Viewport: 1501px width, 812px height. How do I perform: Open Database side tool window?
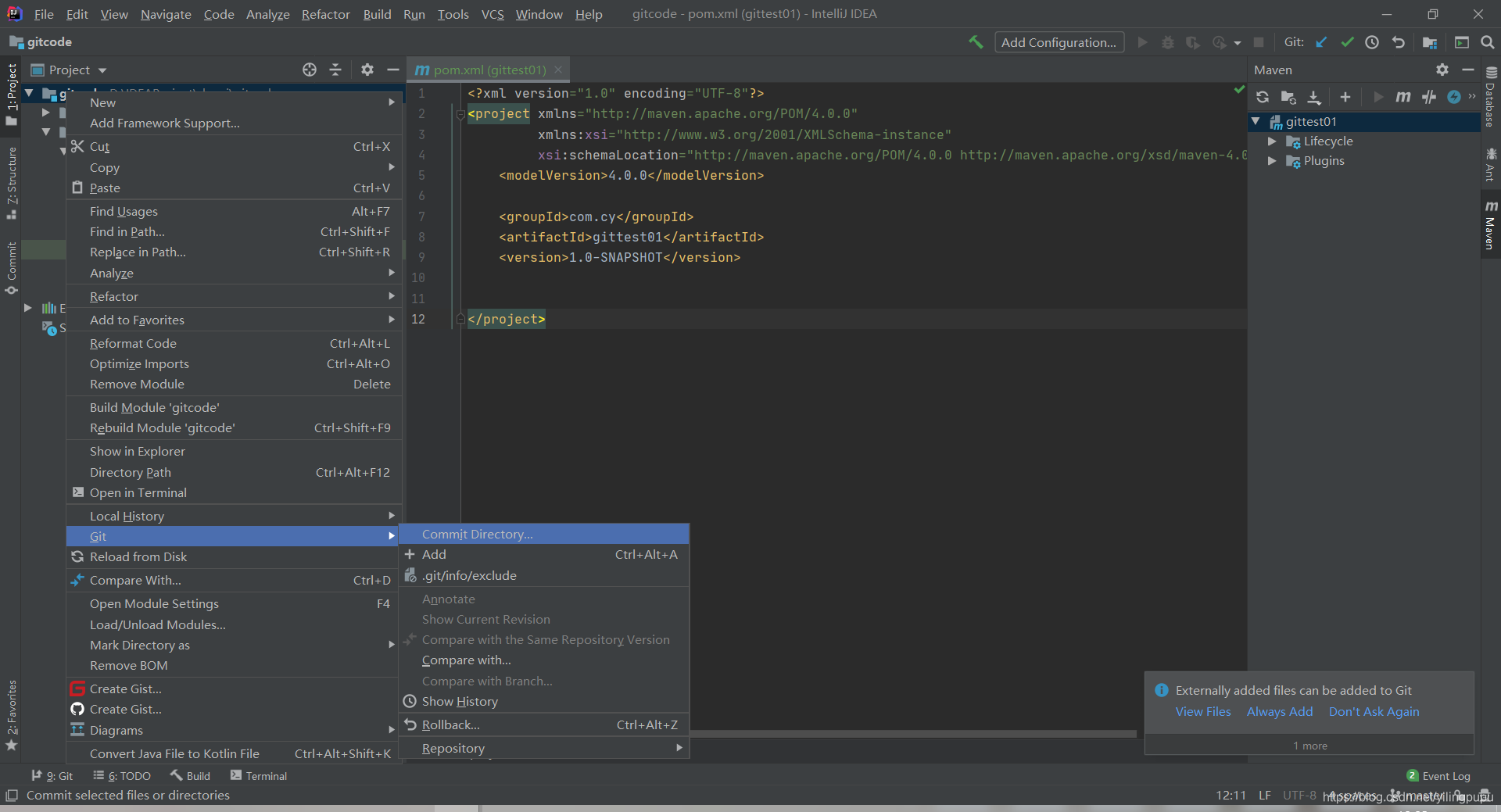1491,97
